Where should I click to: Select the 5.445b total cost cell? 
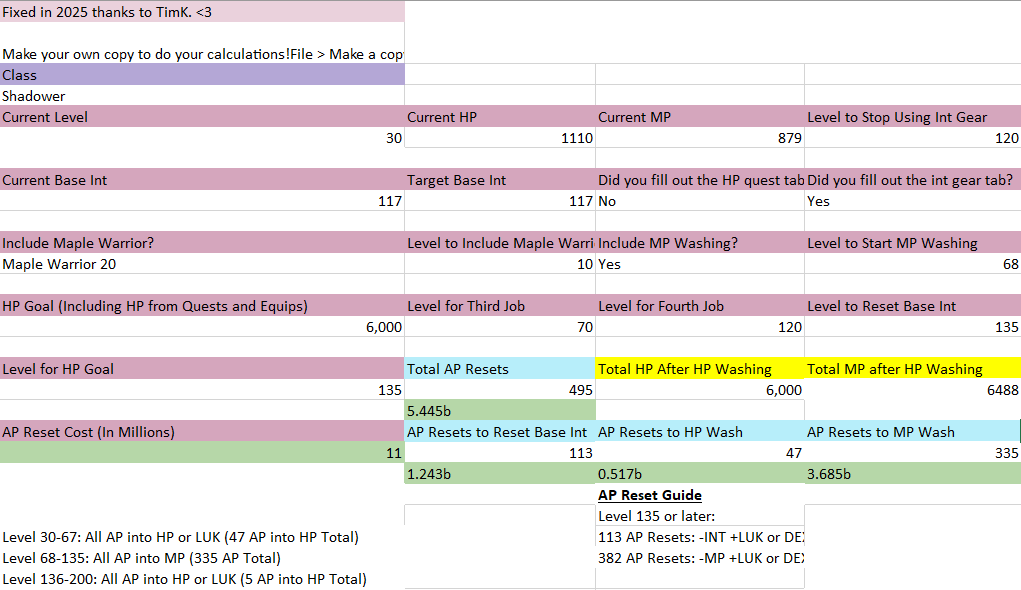click(x=499, y=410)
